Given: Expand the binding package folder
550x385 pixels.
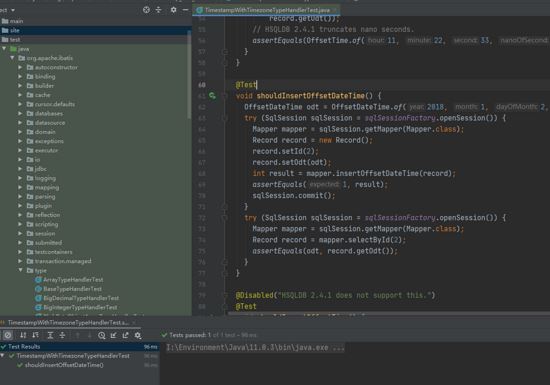Looking at the screenshot, I should pyautogui.click(x=20, y=76).
